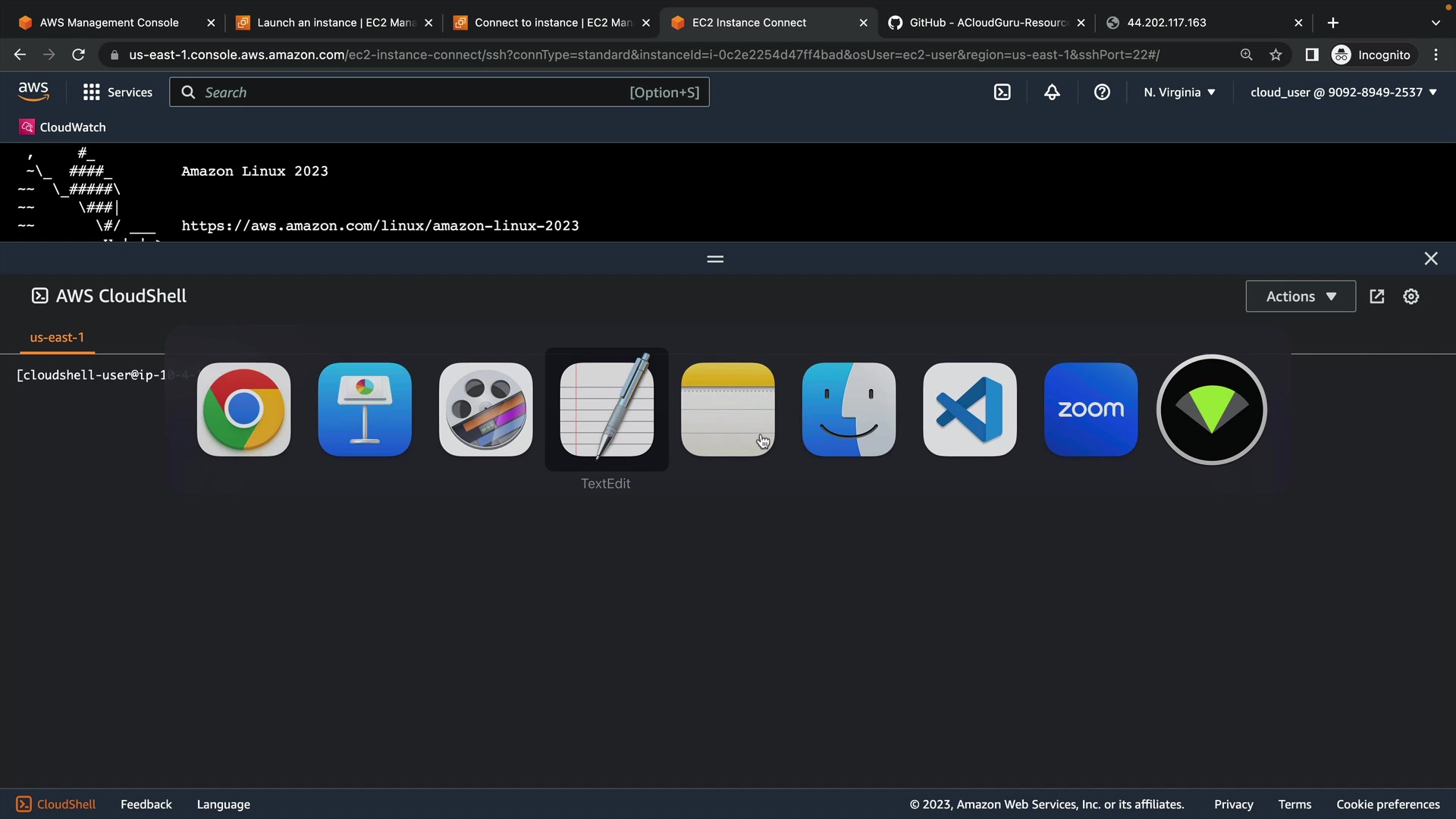Open CloudShell preferences gear
The width and height of the screenshot is (1456, 819).
pos(1410,297)
